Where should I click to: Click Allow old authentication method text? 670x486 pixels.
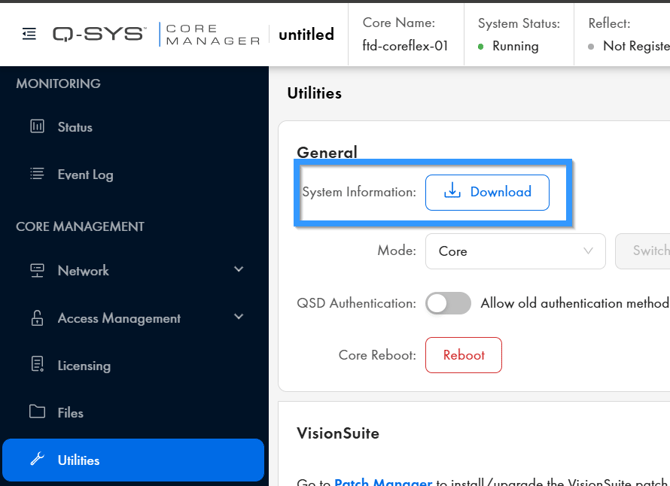pos(575,303)
